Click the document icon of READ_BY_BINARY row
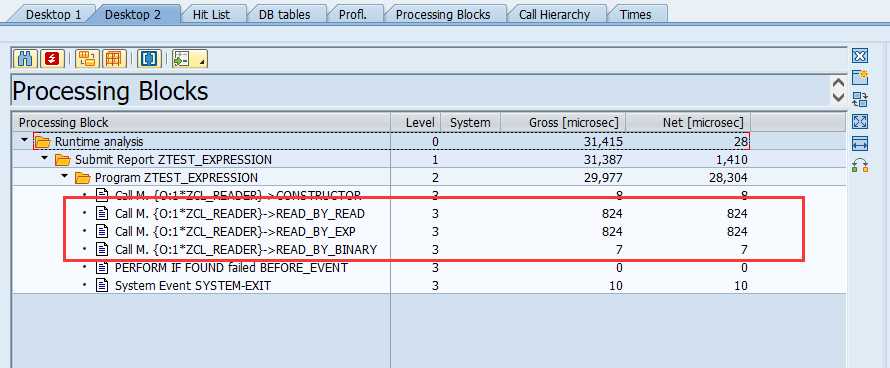Image resolution: width=890 pixels, height=368 pixels. (102, 249)
